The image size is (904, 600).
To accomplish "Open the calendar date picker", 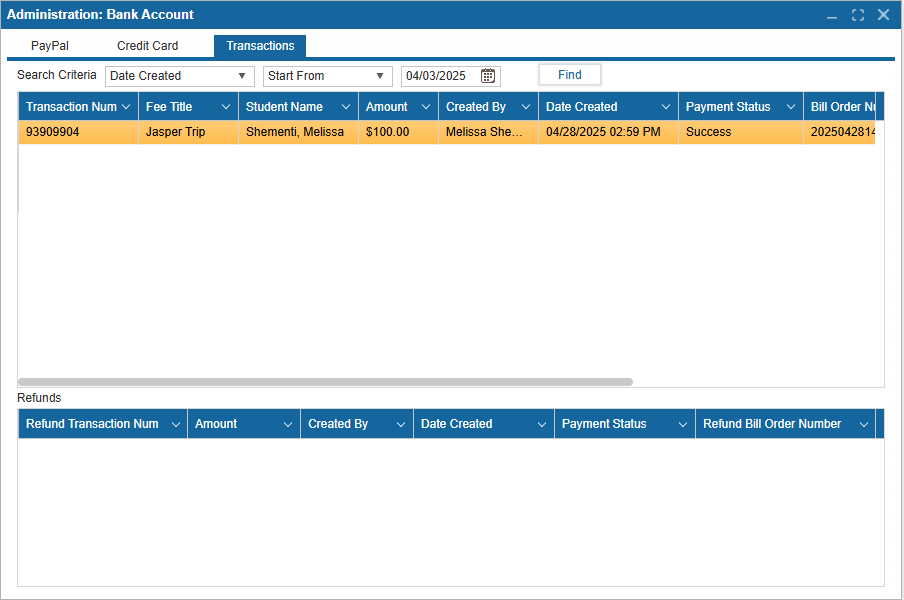I will [487, 75].
